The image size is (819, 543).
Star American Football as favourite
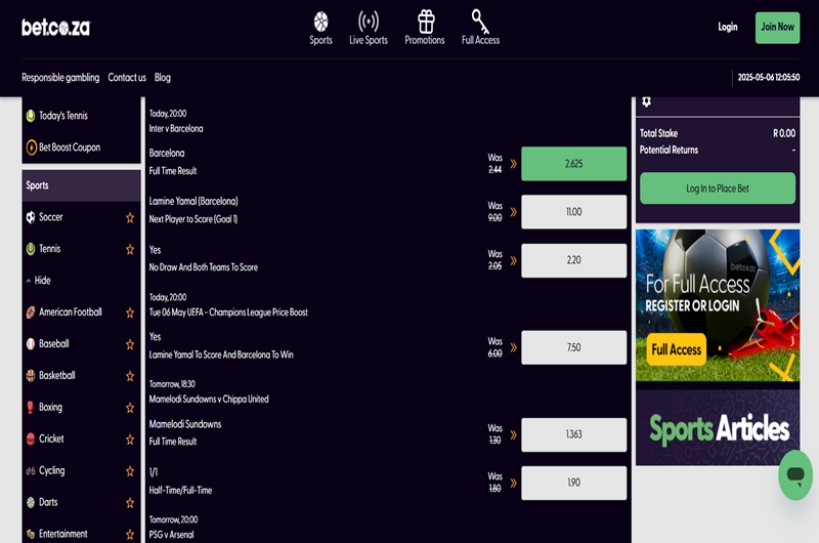130,313
